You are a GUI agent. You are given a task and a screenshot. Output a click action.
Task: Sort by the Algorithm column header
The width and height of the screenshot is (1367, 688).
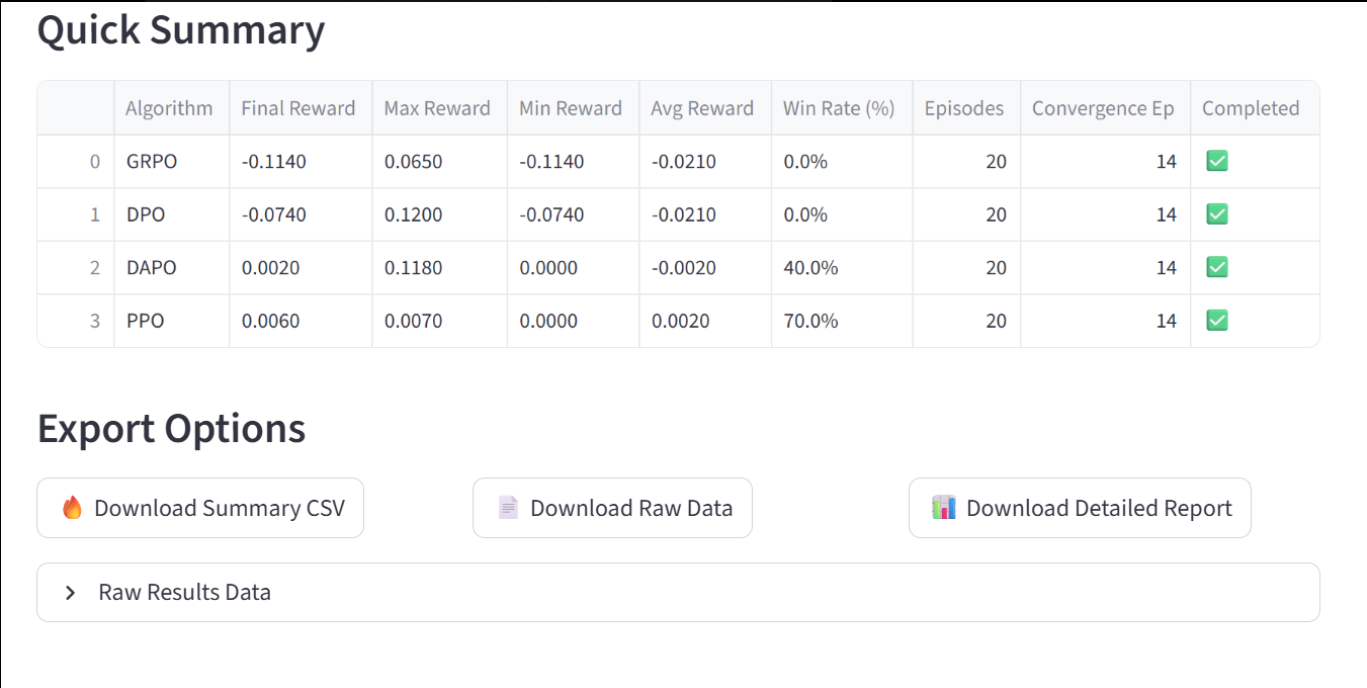tap(171, 108)
